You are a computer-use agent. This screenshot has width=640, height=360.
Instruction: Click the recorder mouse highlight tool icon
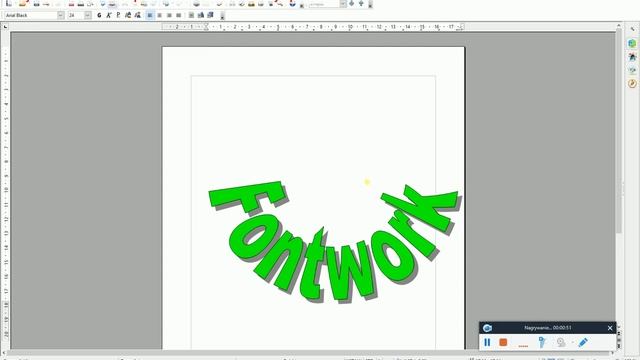click(542, 342)
